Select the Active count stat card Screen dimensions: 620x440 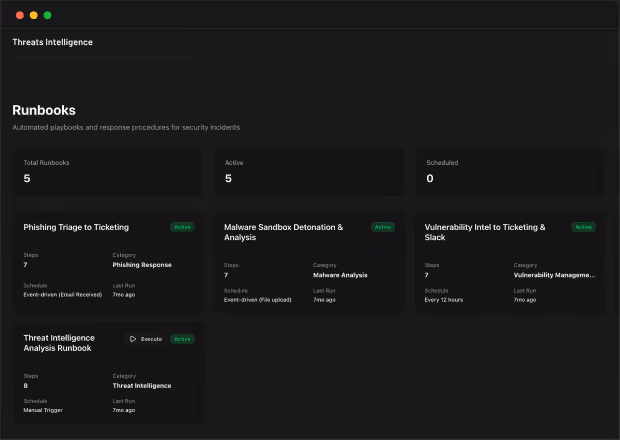click(x=309, y=172)
